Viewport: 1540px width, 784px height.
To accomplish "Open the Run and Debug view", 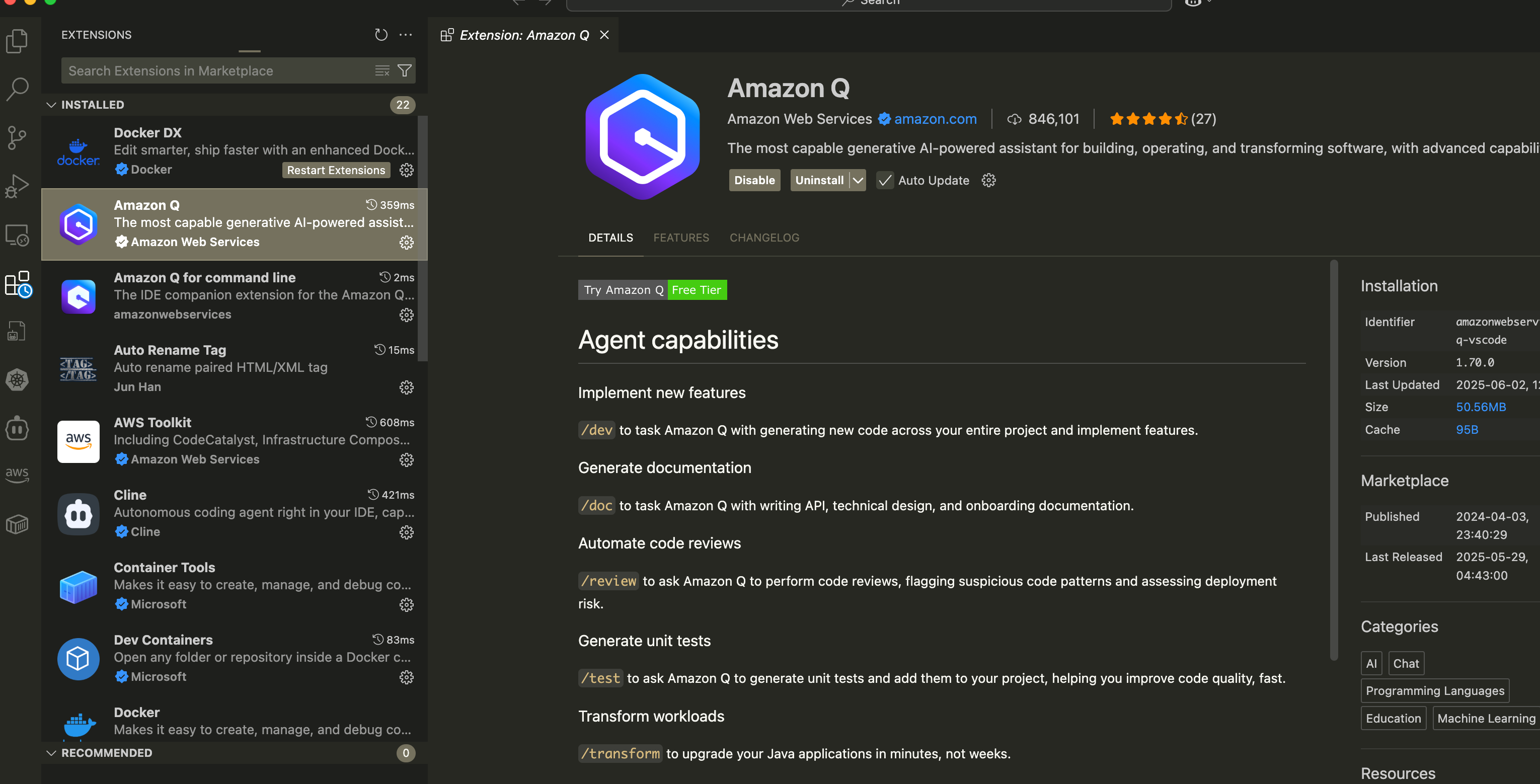I will [x=17, y=186].
